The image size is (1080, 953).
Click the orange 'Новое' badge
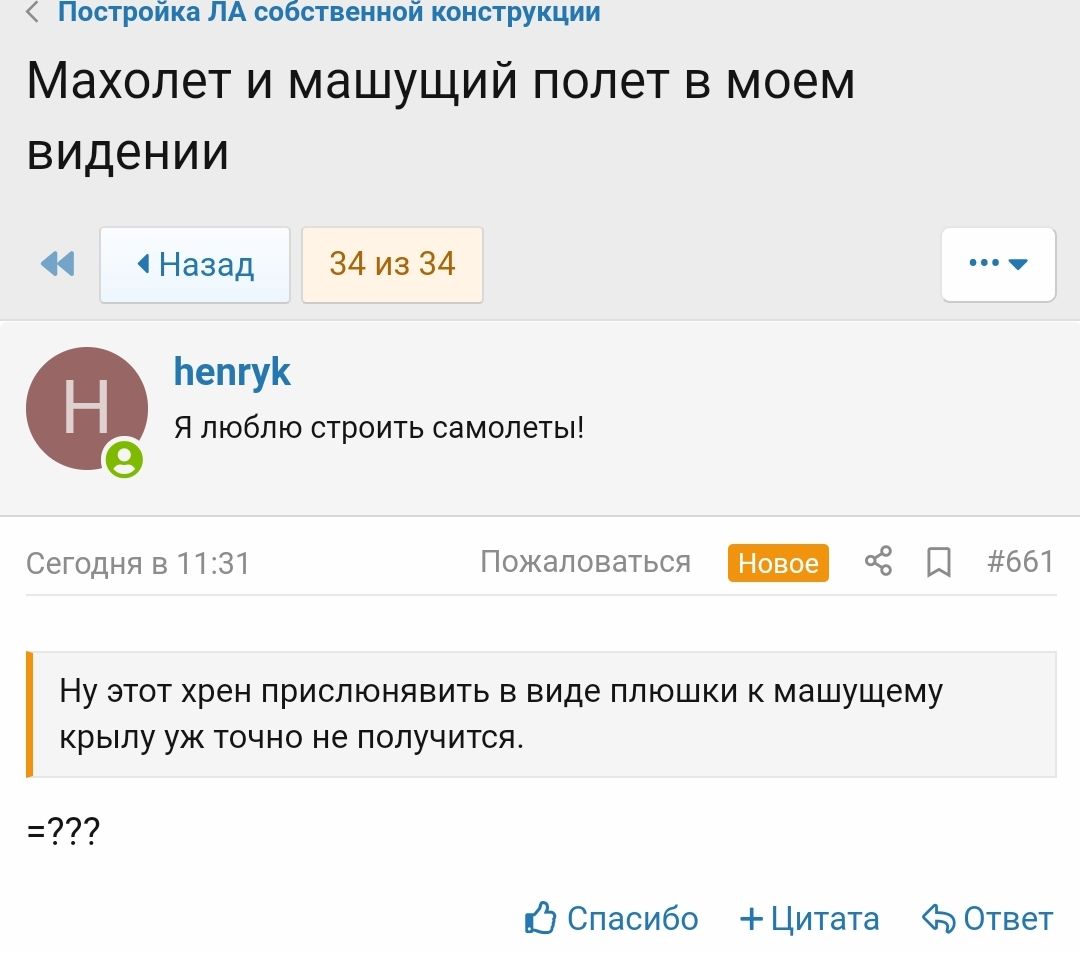(x=778, y=563)
